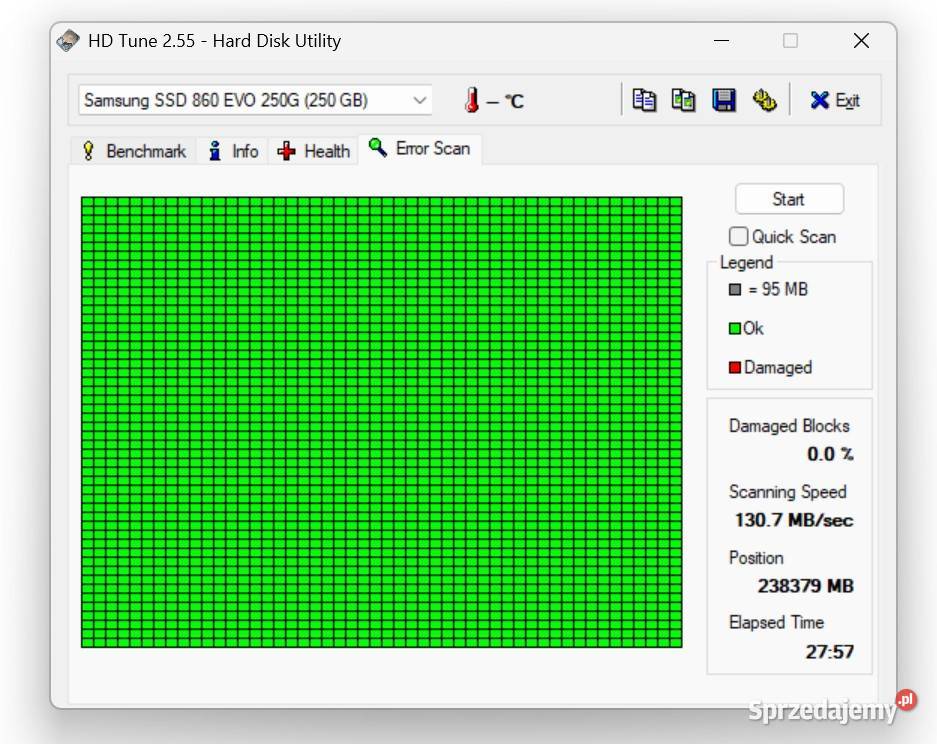Go to the Health tab
The image size is (937, 744).
(314, 151)
